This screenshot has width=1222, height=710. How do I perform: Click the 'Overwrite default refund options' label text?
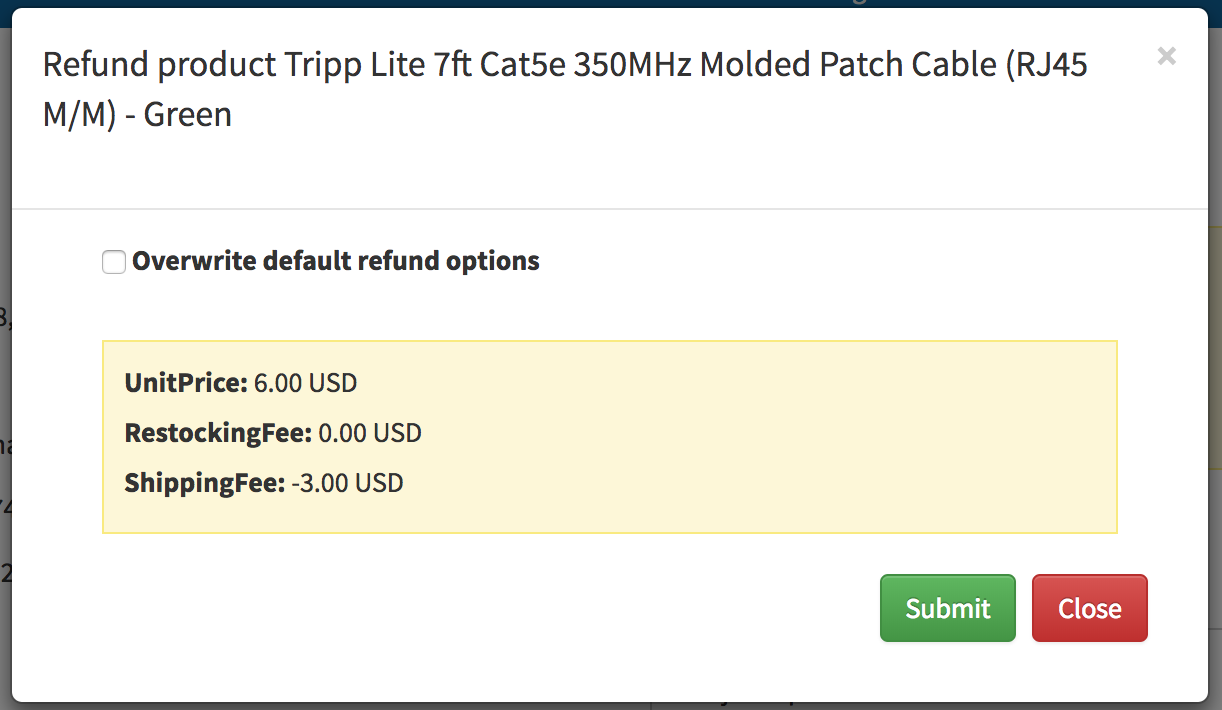click(x=336, y=261)
